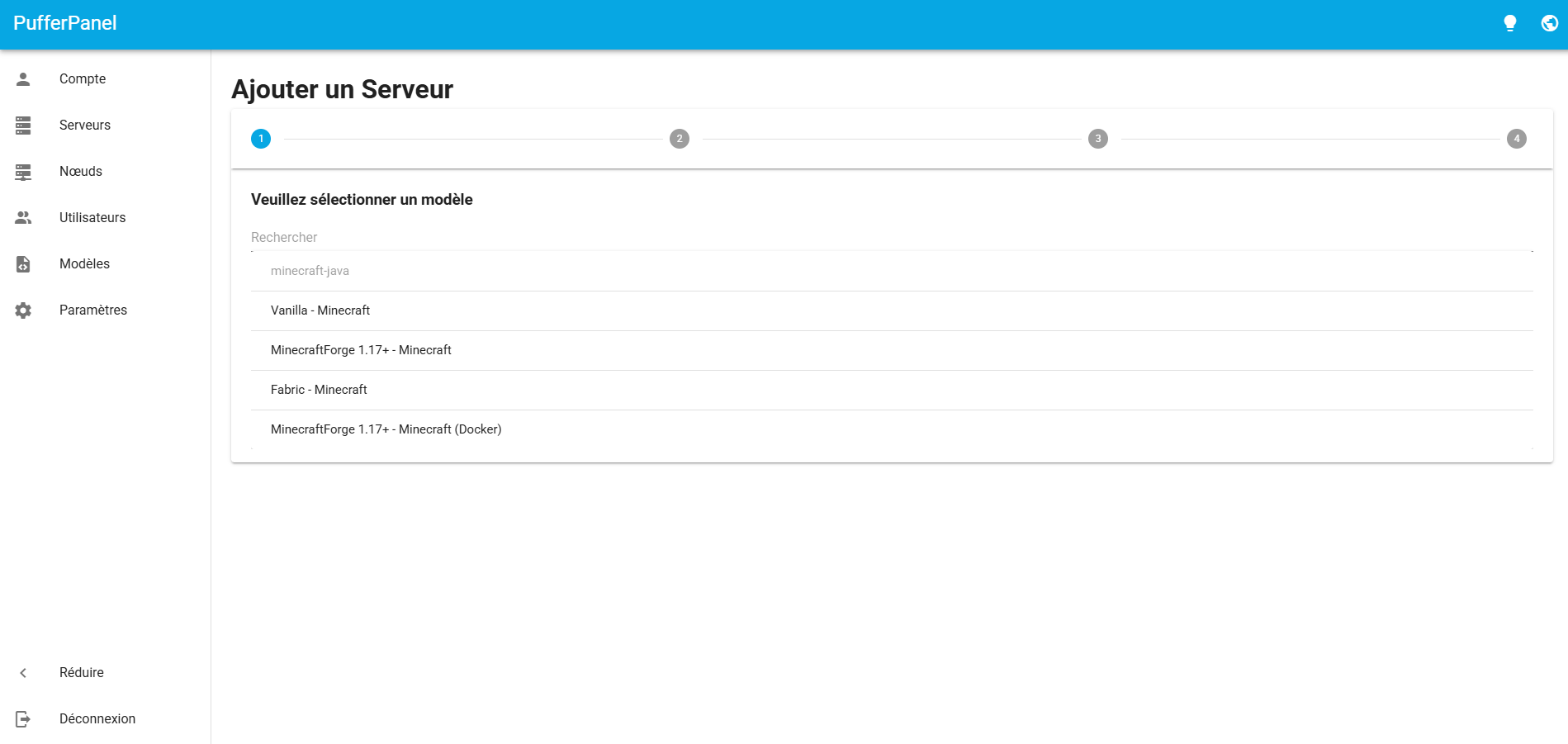
Task: Open Serveurs via its server-list icon
Action: pyautogui.click(x=23, y=126)
